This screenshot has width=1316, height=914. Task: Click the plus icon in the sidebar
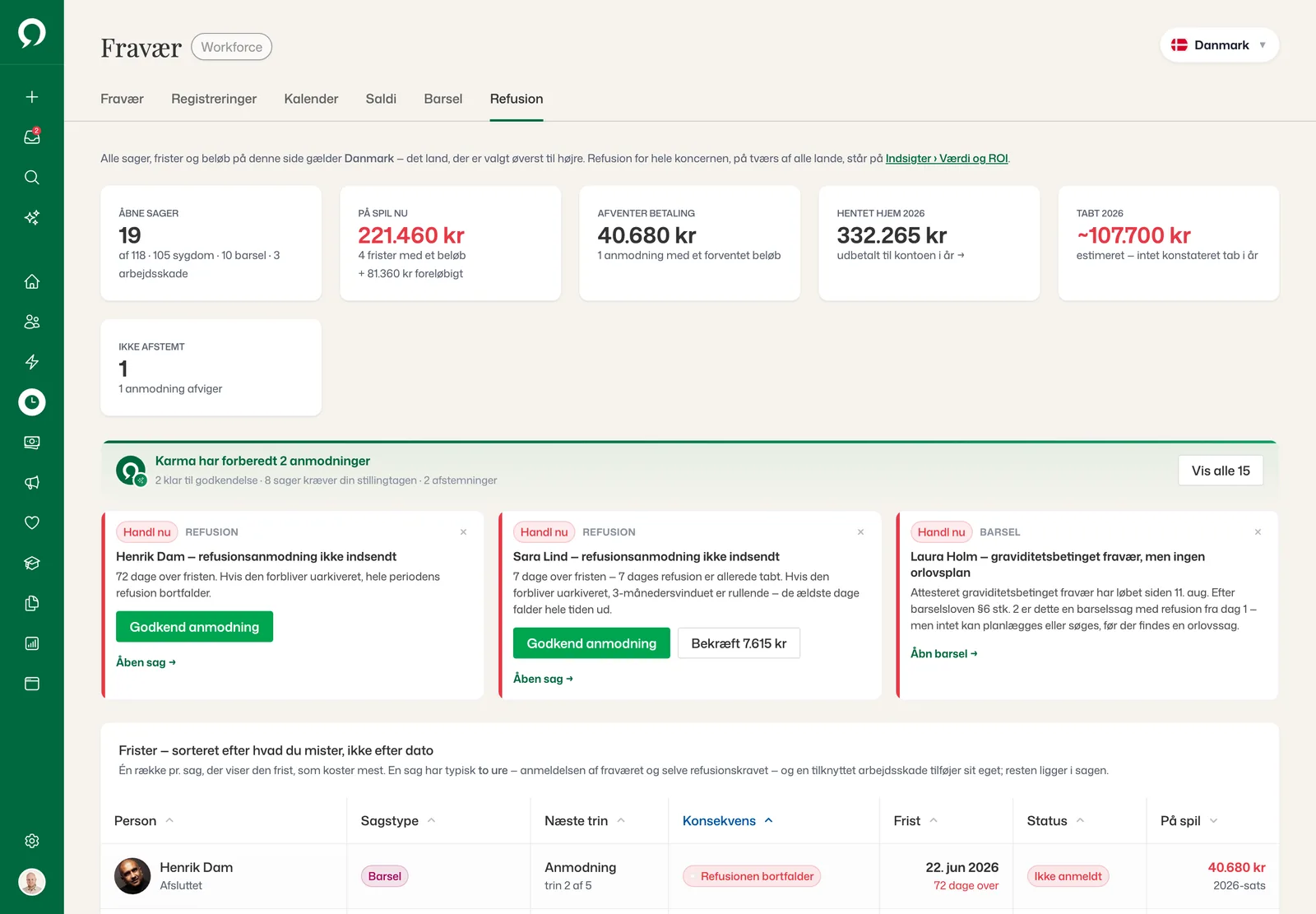[32, 97]
